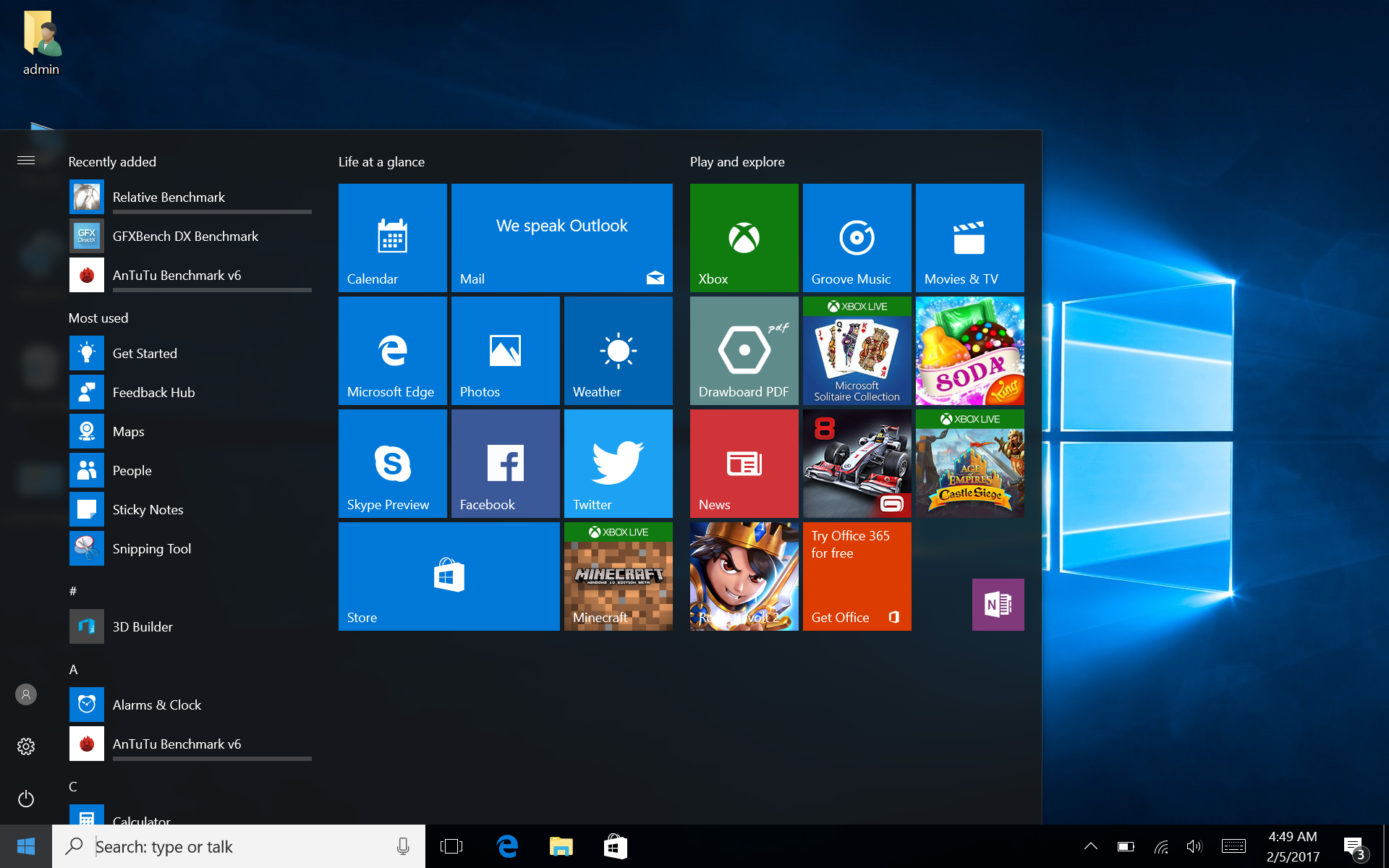The height and width of the screenshot is (868, 1389).
Task: Open Edge from the taskbar
Action: 508,846
